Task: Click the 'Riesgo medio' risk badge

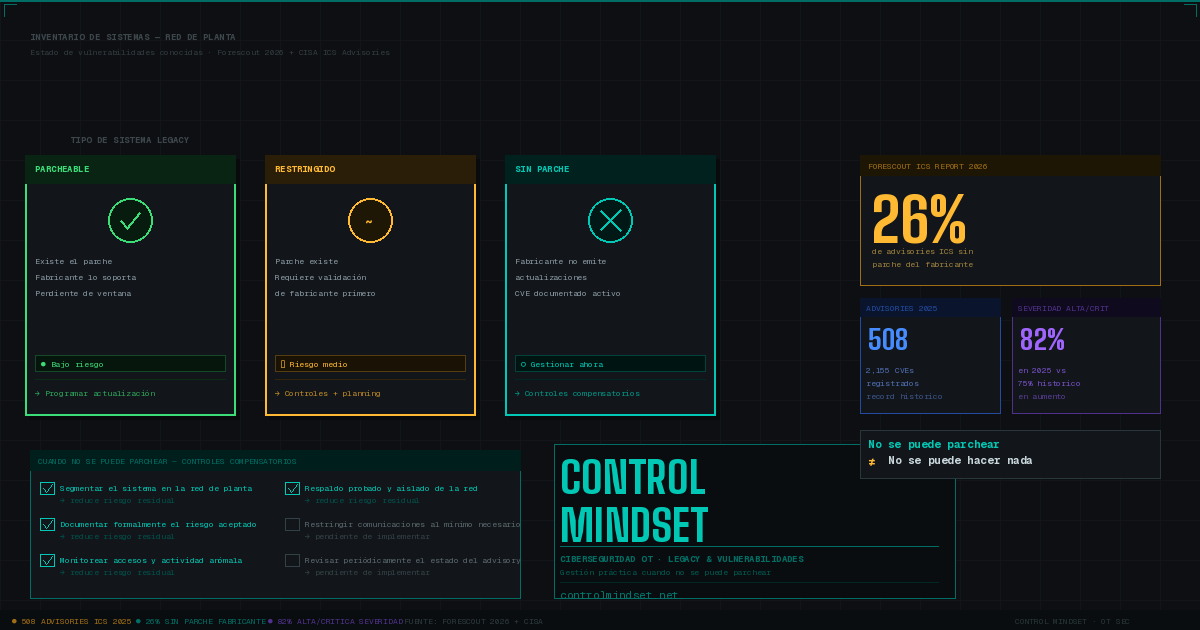Action: coord(370,364)
